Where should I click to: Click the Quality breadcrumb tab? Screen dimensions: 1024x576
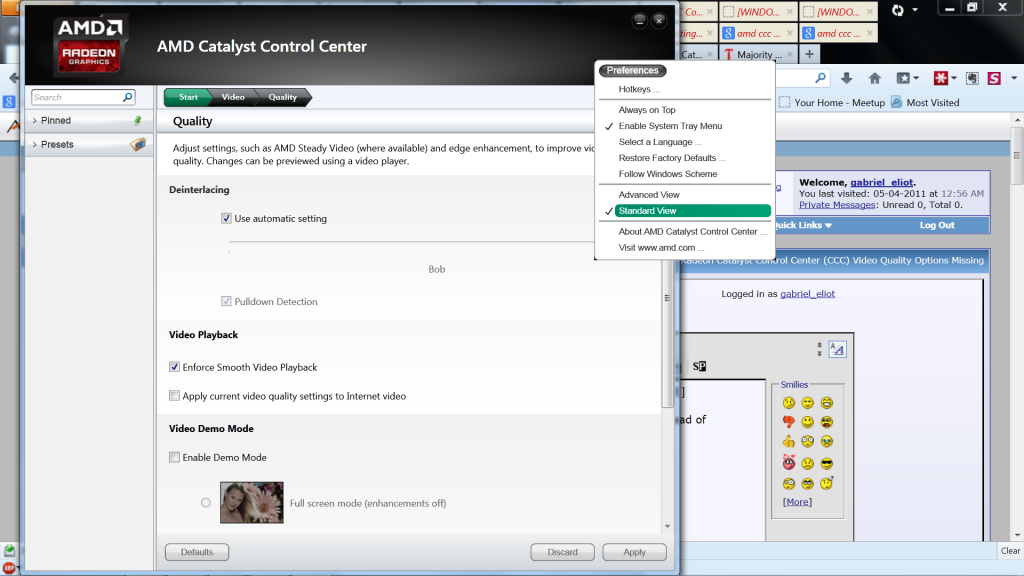[283, 97]
